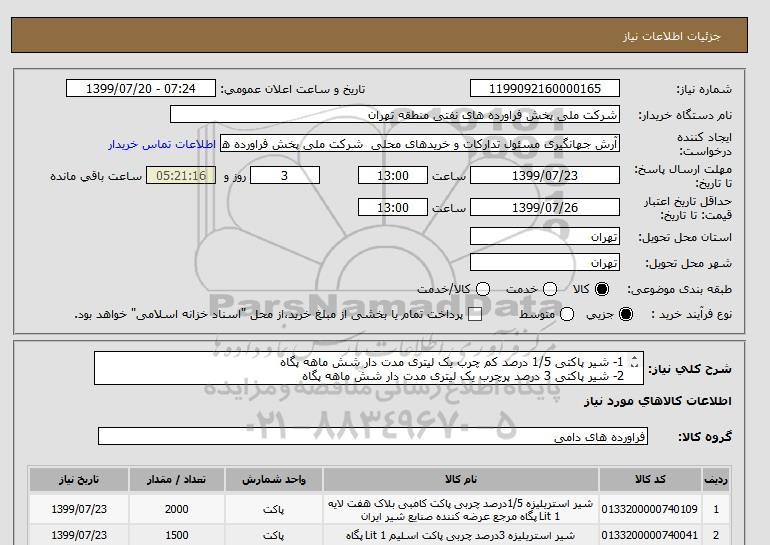Click row 1 unit cell پاکت

(x=274, y=509)
